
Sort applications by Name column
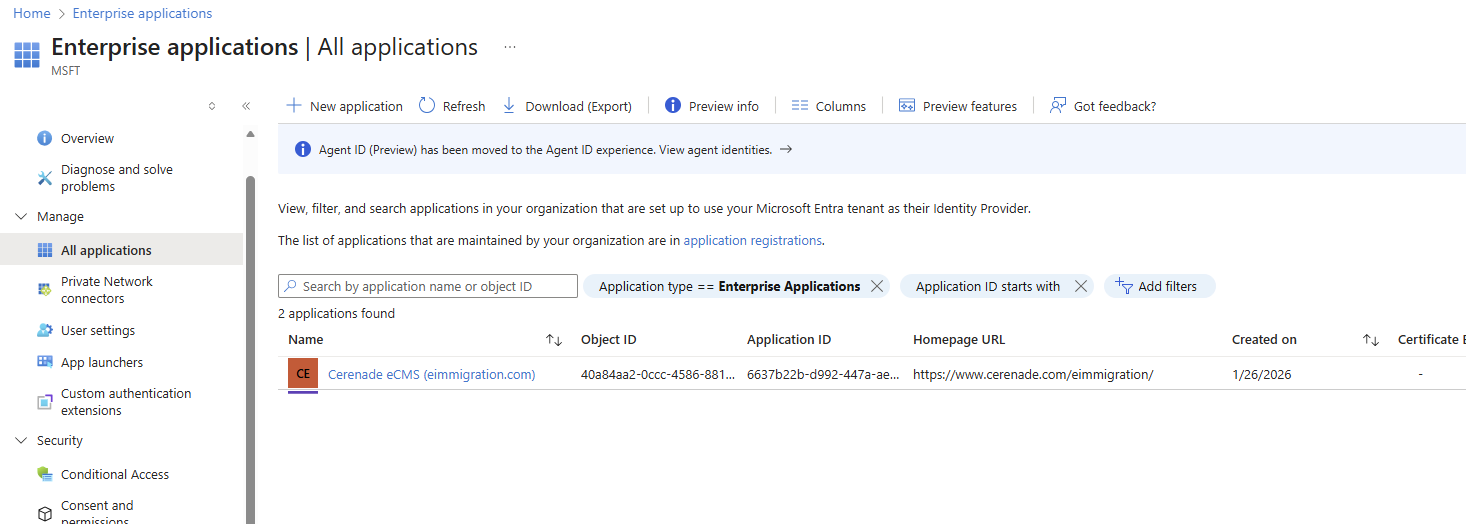tap(553, 340)
